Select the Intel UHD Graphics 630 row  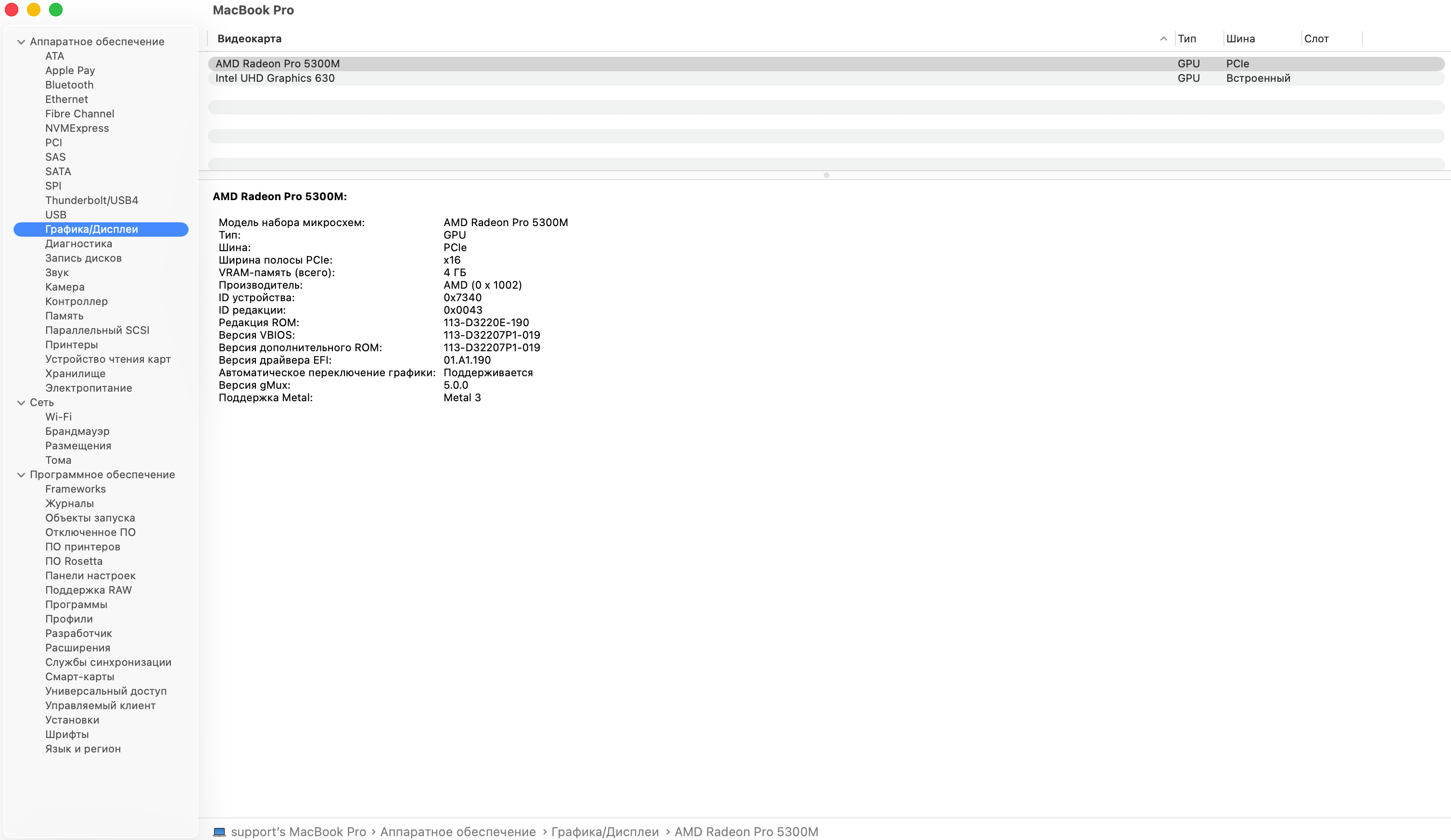275,78
